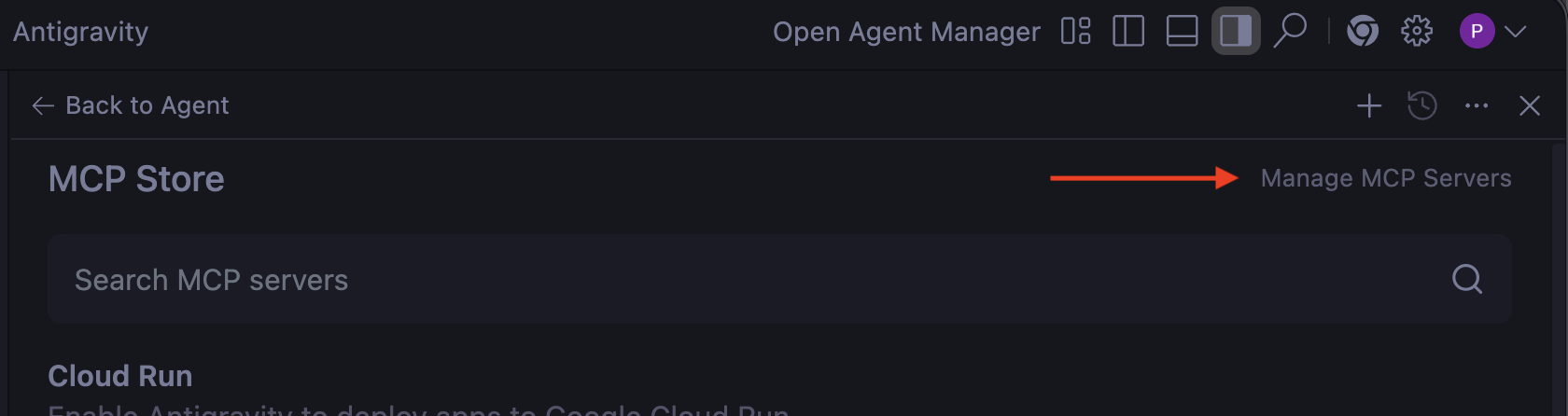Click the search magnifier in title bar

coord(1290,30)
